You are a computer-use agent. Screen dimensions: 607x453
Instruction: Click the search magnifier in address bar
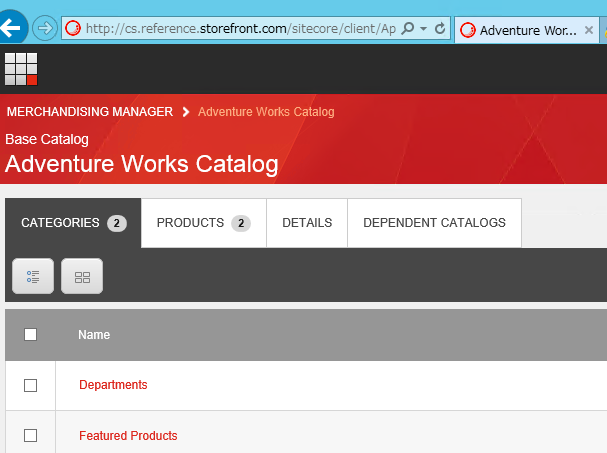[x=408, y=28]
